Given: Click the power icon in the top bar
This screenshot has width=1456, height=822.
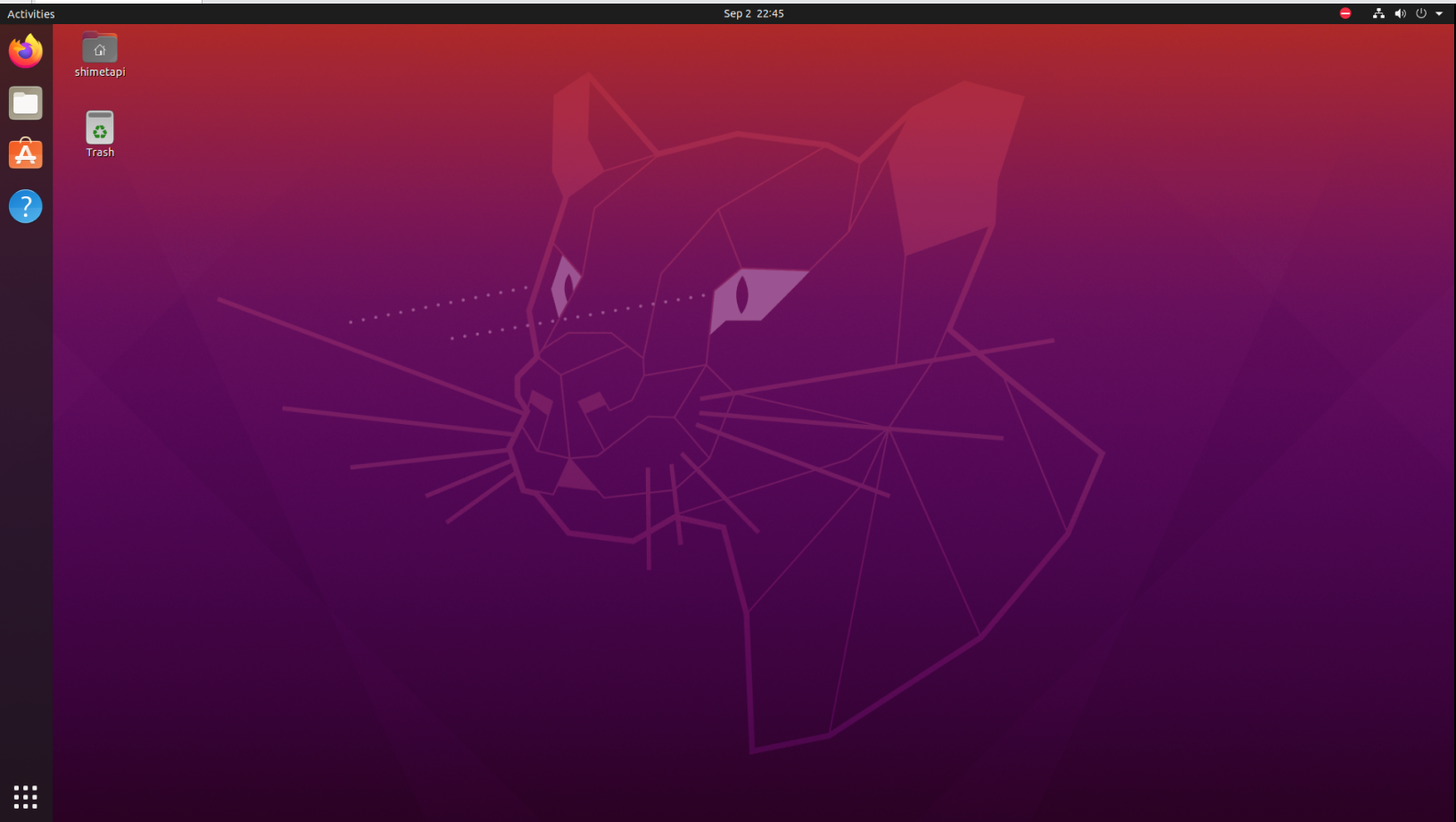Looking at the screenshot, I should click(x=1421, y=13).
